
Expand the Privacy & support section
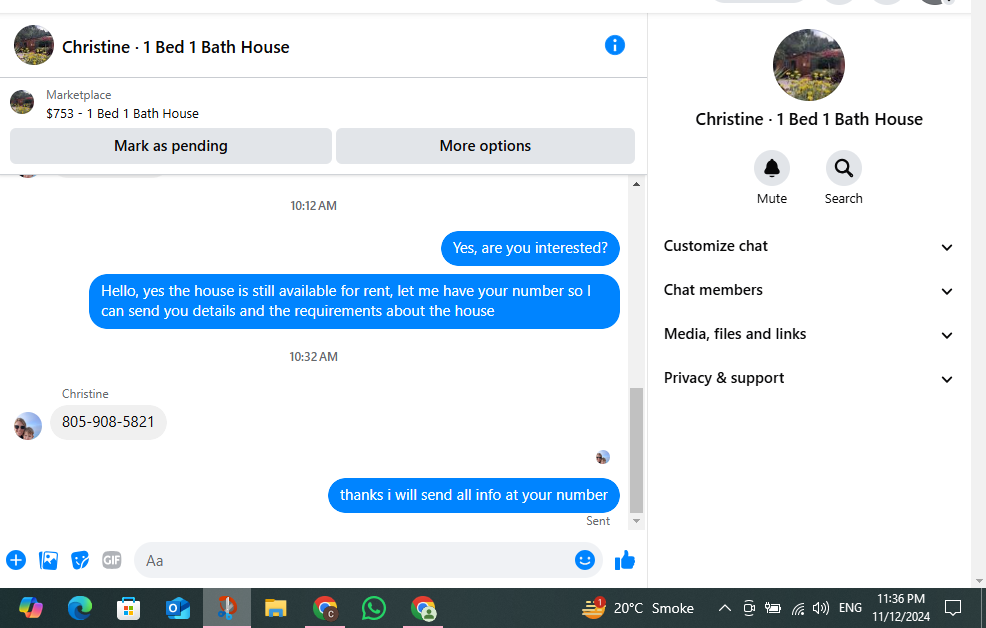tap(808, 378)
